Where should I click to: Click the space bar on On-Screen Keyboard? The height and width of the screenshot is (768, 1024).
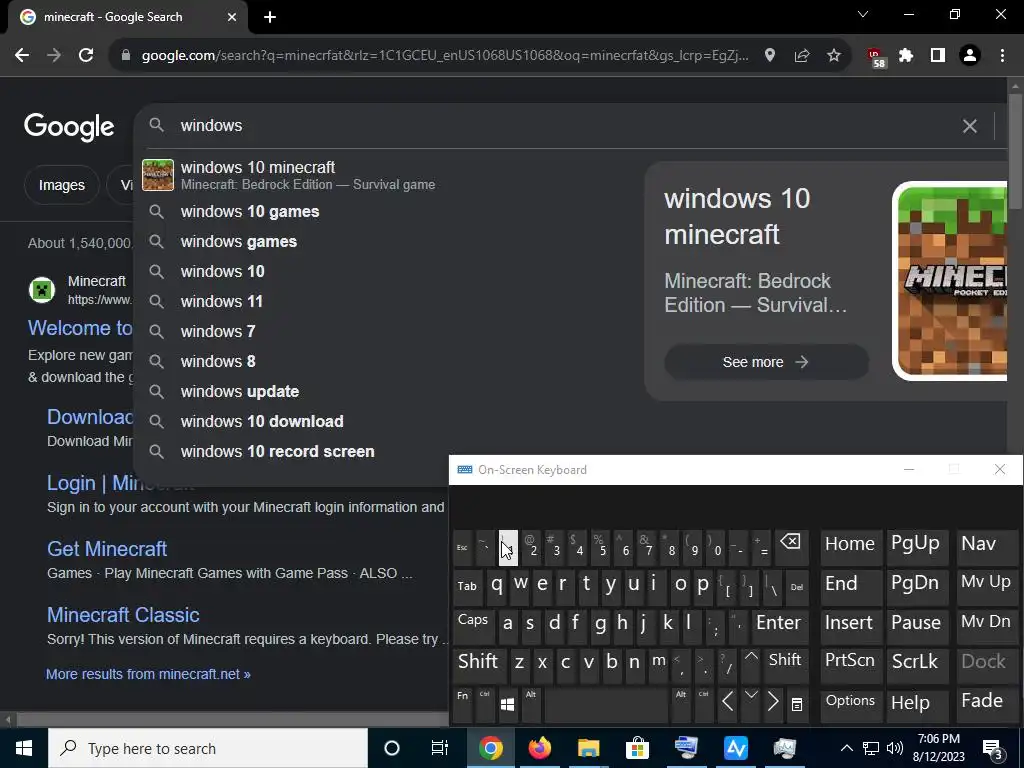(x=607, y=705)
